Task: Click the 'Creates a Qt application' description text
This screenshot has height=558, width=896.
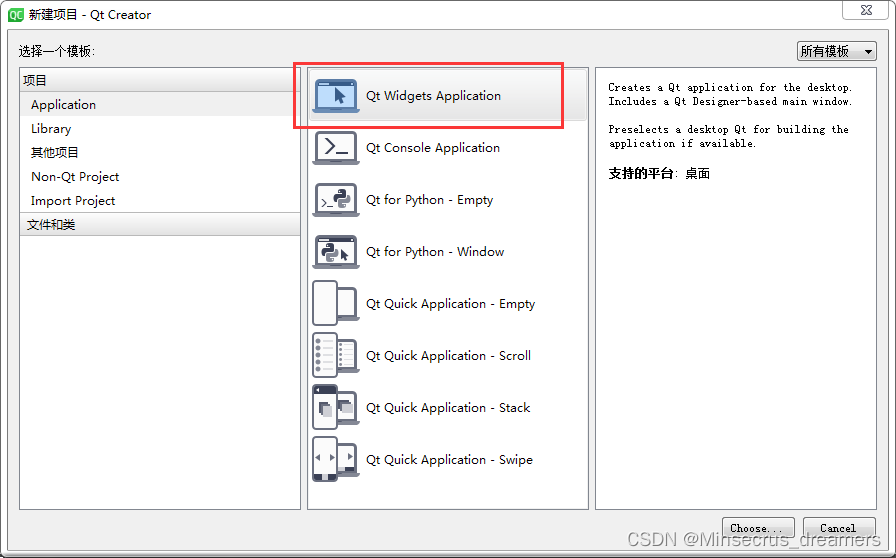Action: tap(730, 94)
